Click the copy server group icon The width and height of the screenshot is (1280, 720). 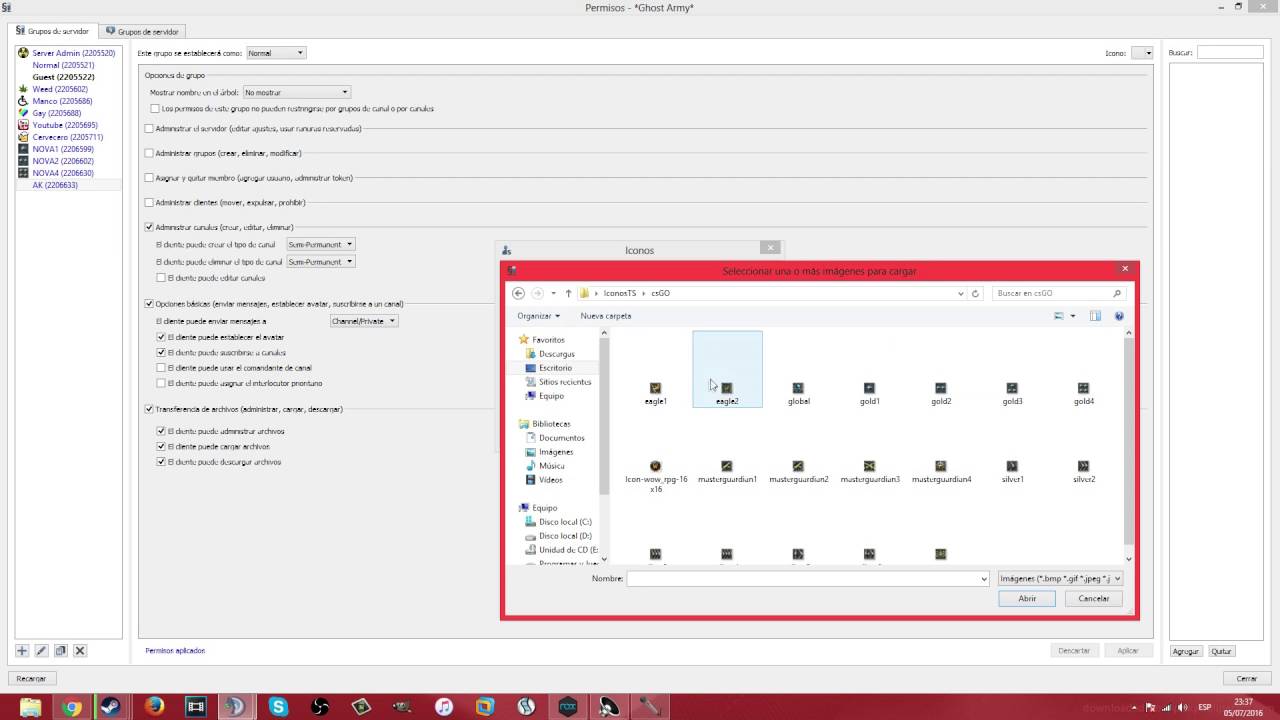[x=60, y=650]
